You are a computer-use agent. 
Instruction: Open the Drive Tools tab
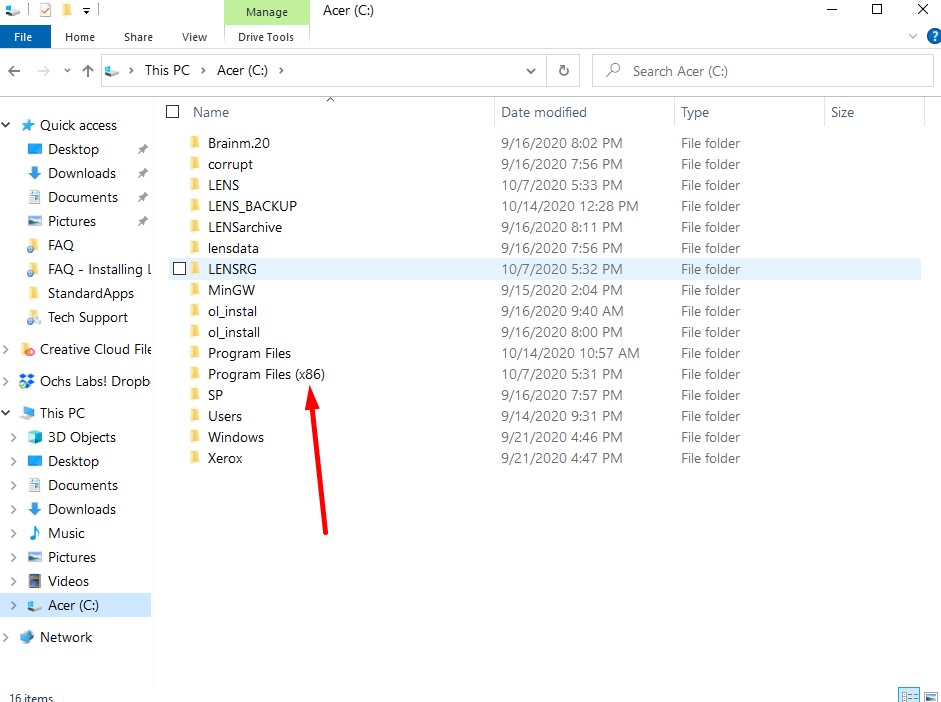pyautogui.click(x=266, y=37)
